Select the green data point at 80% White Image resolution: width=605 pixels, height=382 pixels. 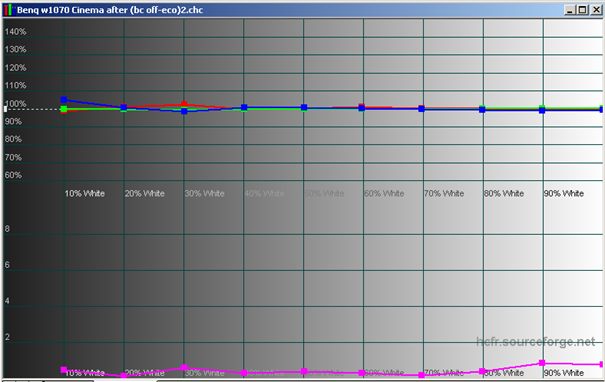pyautogui.click(x=482, y=108)
